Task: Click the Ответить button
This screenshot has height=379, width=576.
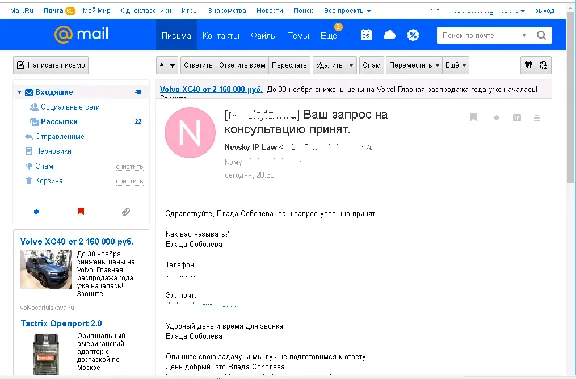Action: pos(198,65)
